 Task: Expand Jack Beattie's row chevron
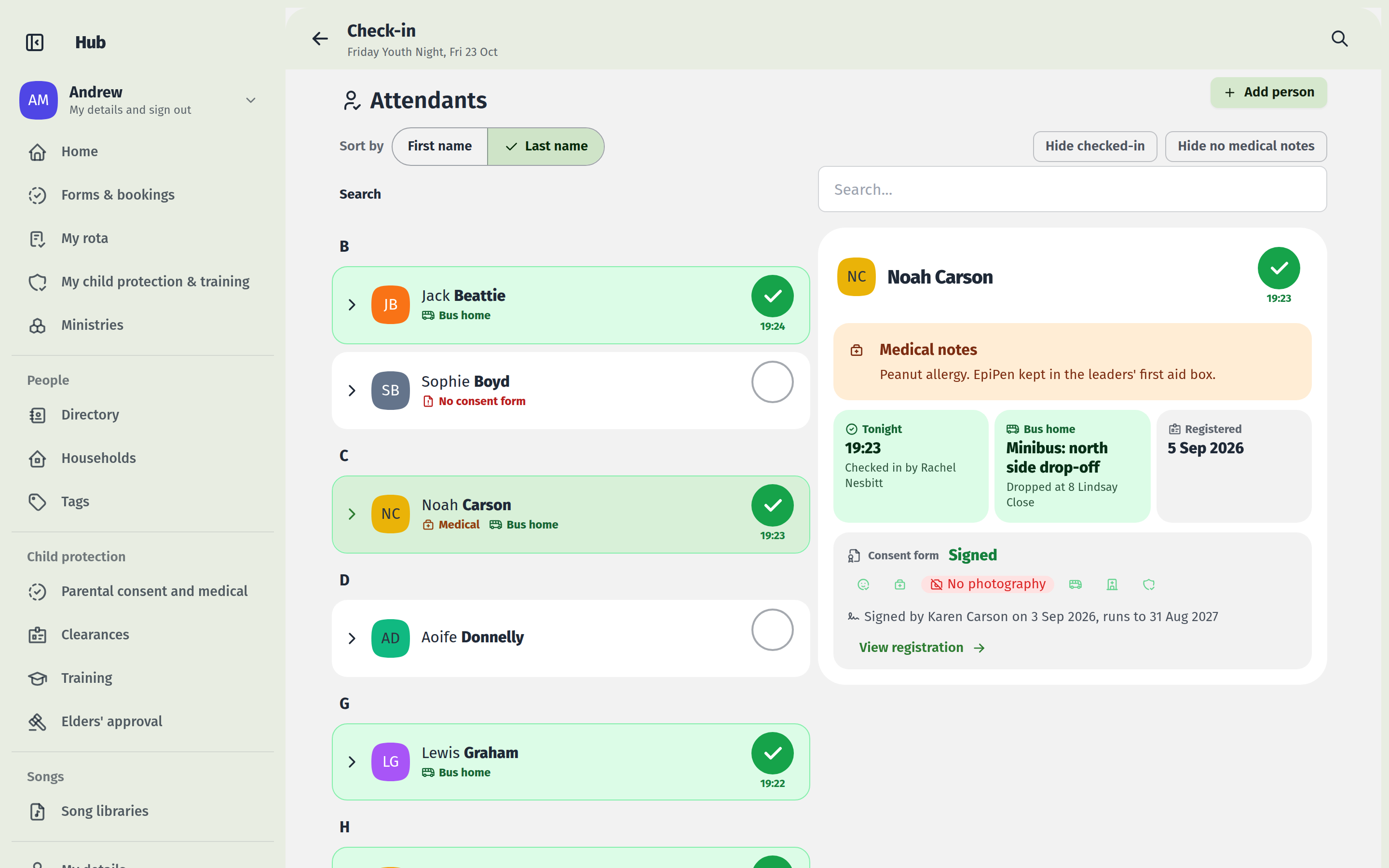click(x=352, y=305)
